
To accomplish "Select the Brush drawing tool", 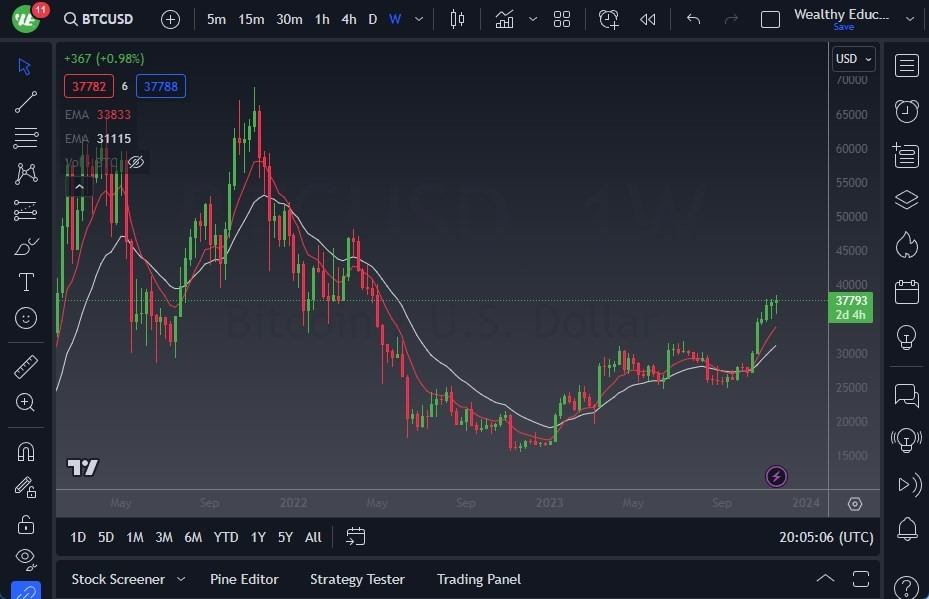I will (x=25, y=245).
